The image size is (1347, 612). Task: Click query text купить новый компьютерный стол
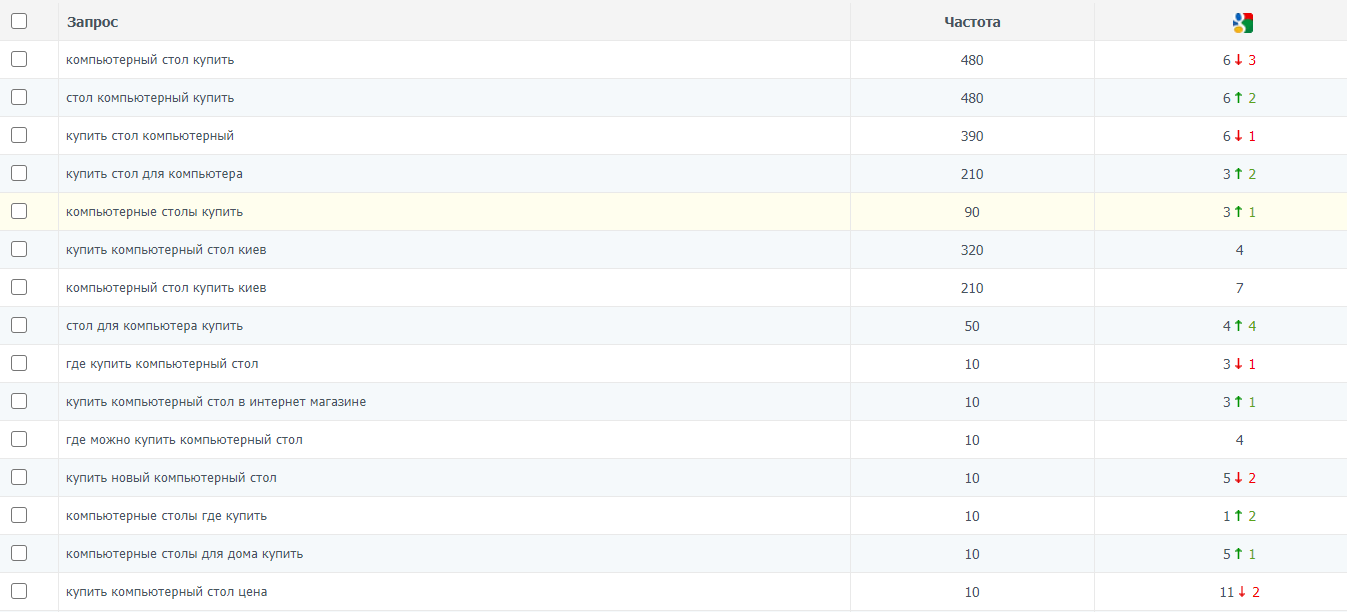(171, 478)
